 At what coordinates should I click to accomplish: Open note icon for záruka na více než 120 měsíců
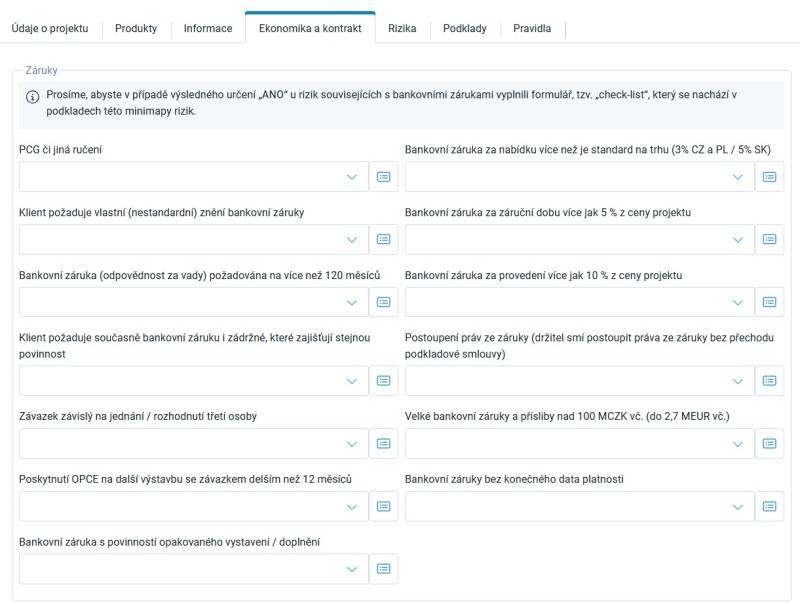(x=384, y=302)
